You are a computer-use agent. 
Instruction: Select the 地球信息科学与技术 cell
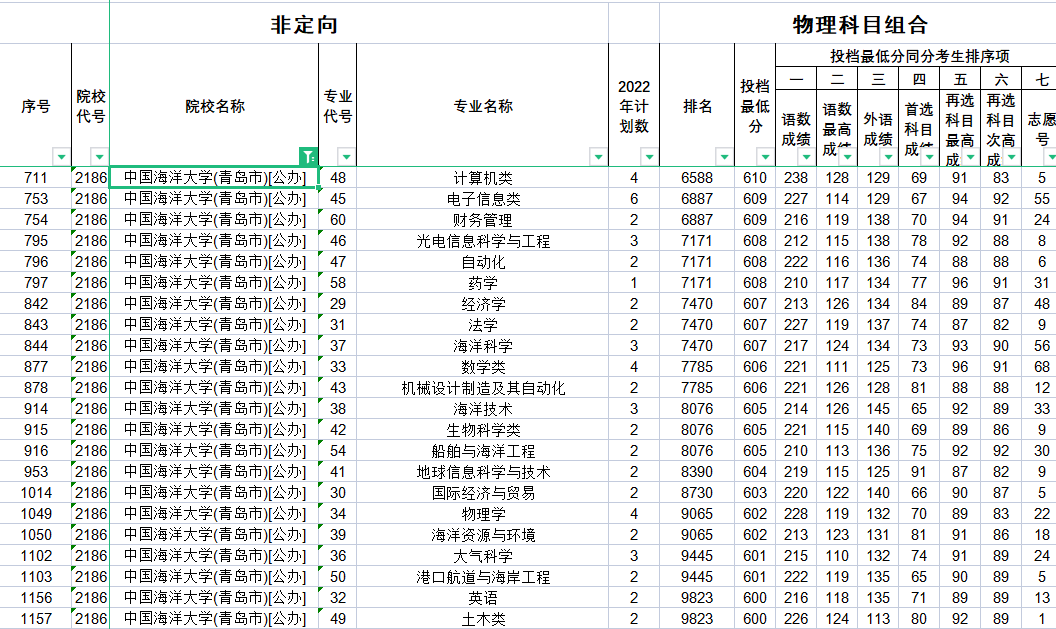tap(482, 471)
